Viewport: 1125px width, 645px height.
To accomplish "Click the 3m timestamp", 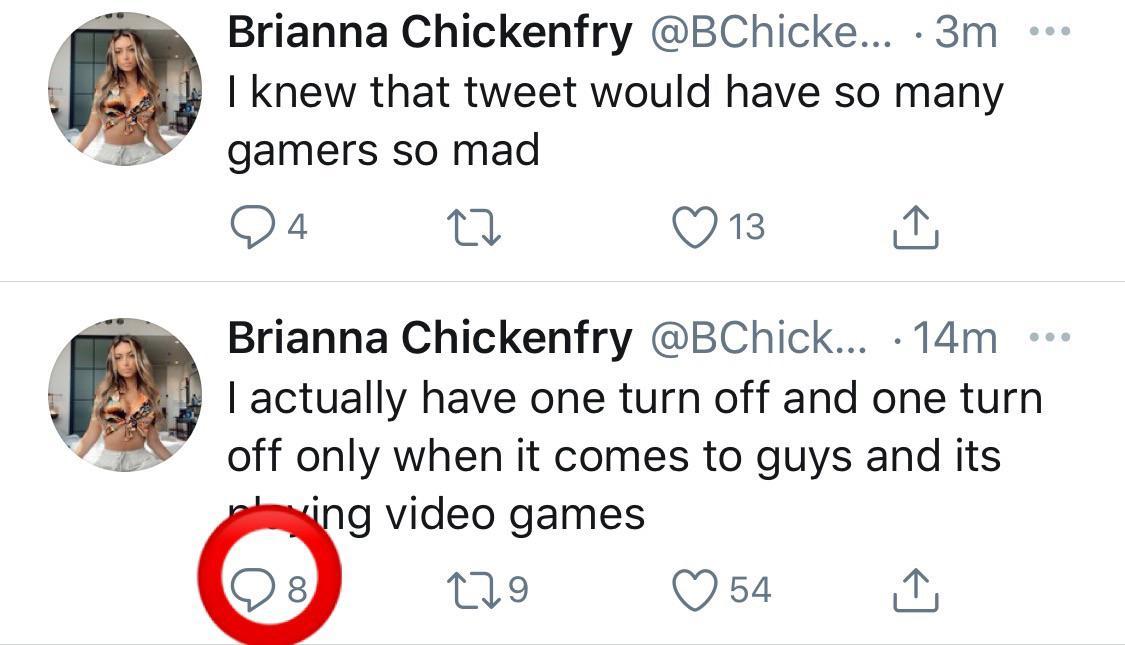I will pos(965,34).
